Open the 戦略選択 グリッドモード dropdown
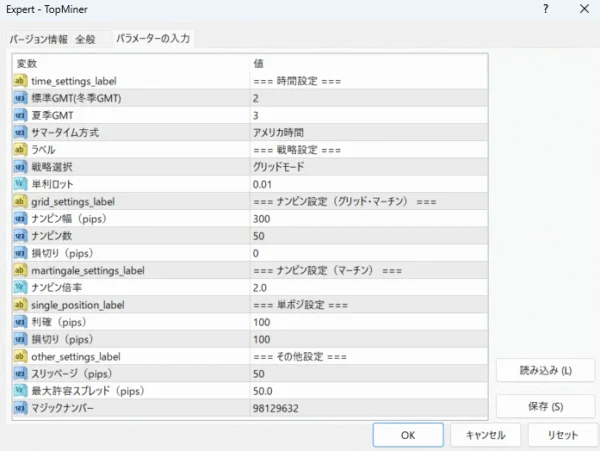600x451 pixels. pos(368,167)
